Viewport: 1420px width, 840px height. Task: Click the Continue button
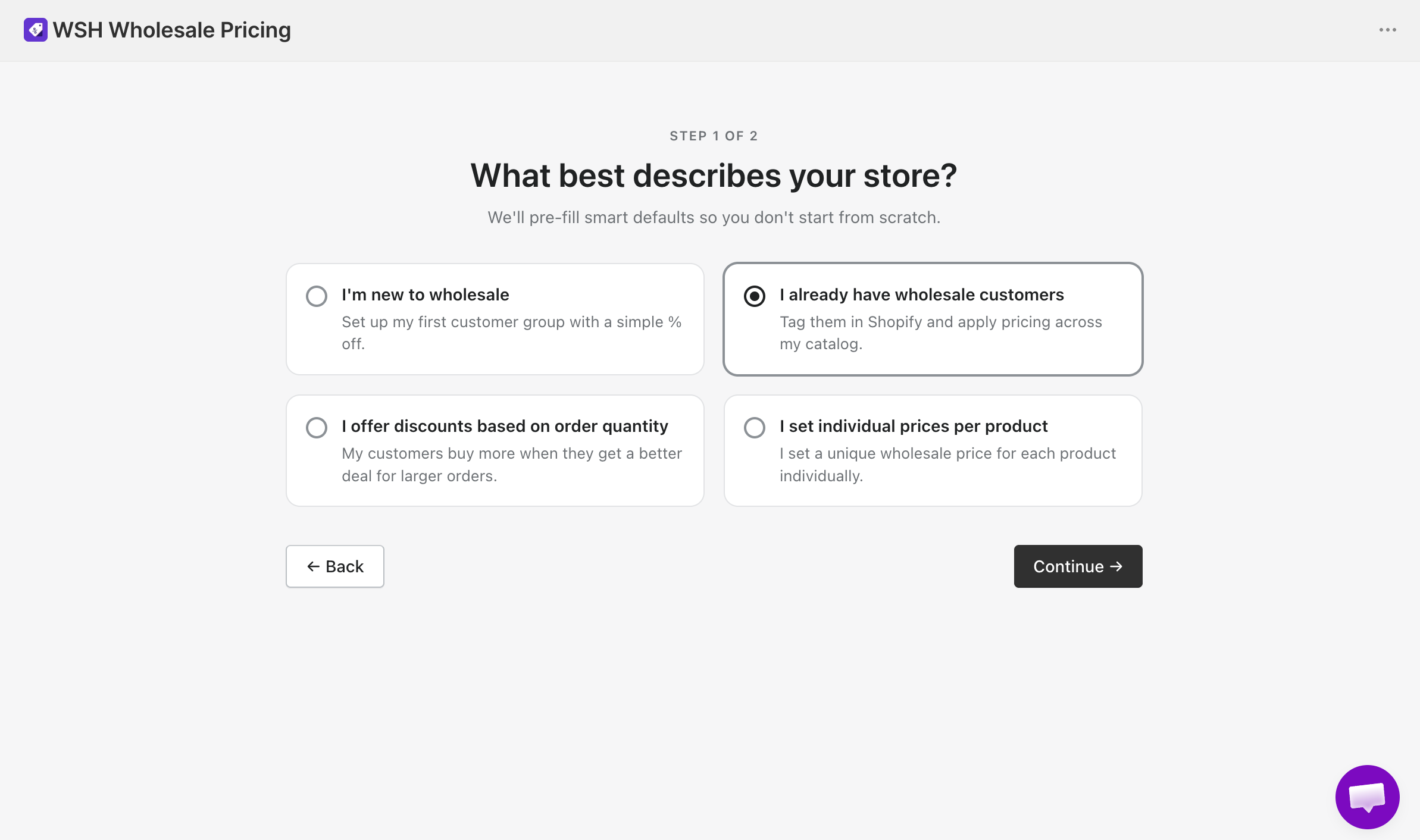1078,566
